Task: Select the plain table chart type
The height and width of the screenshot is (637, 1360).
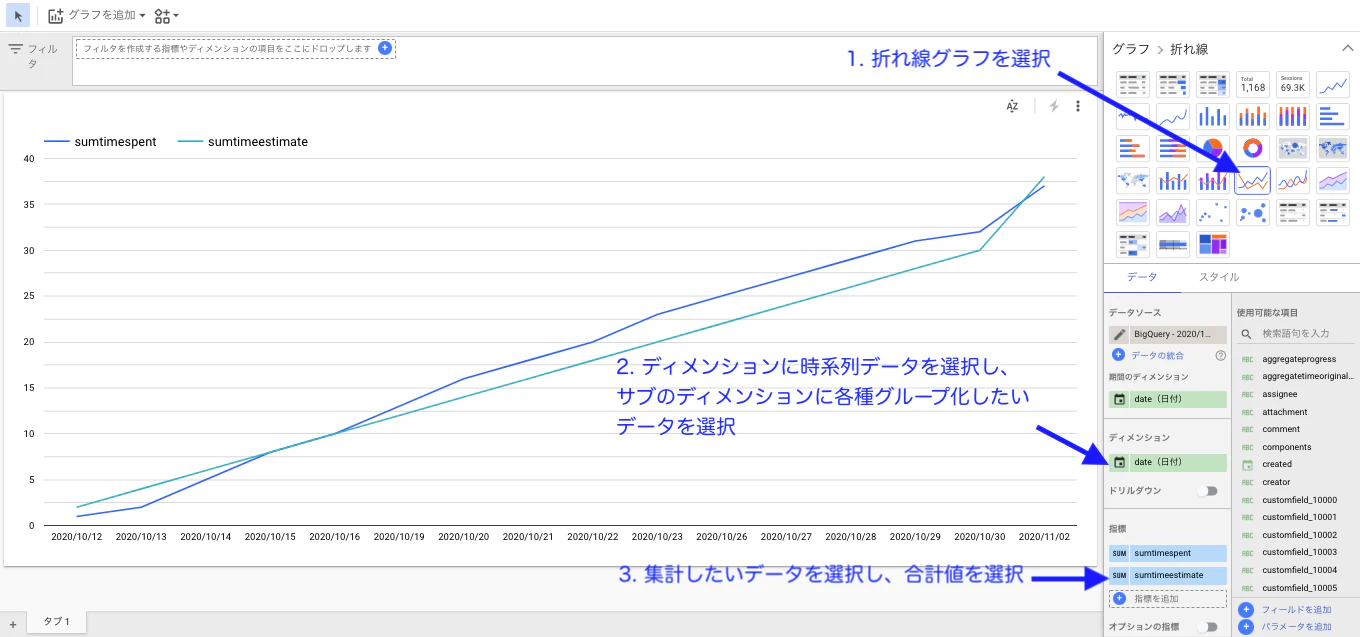Action: click(1133, 85)
